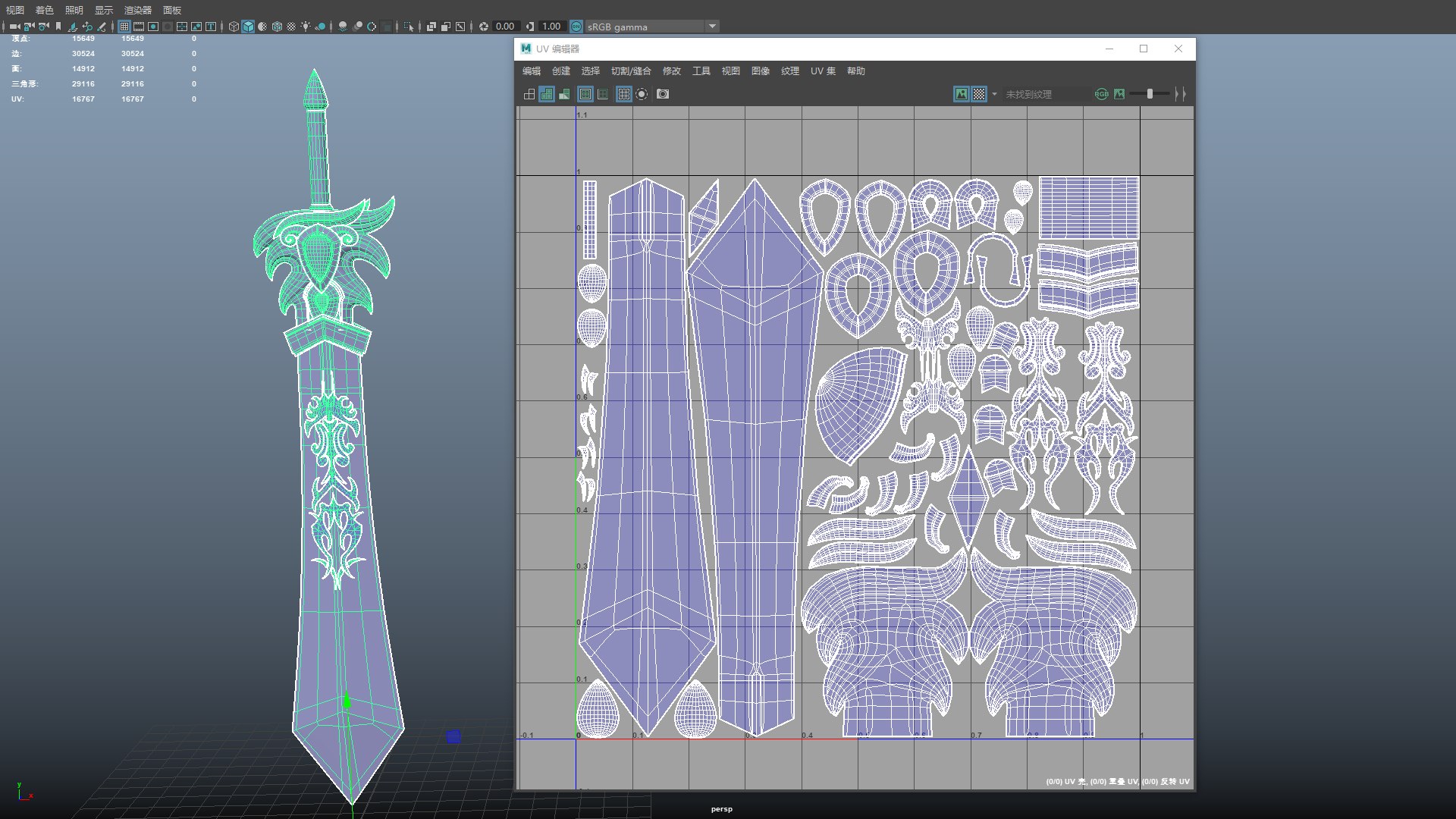Expand the texture list dropdown arrow
This screenshot has width=1456, height=819.
coord(994,94)
